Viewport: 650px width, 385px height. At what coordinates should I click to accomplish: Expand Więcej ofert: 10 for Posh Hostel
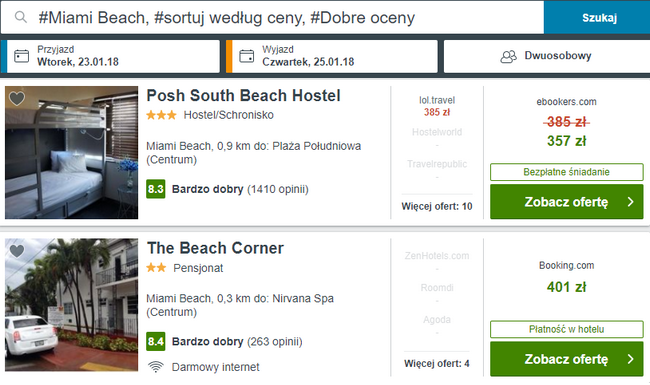pyautogui.click(x=437, y=206)
